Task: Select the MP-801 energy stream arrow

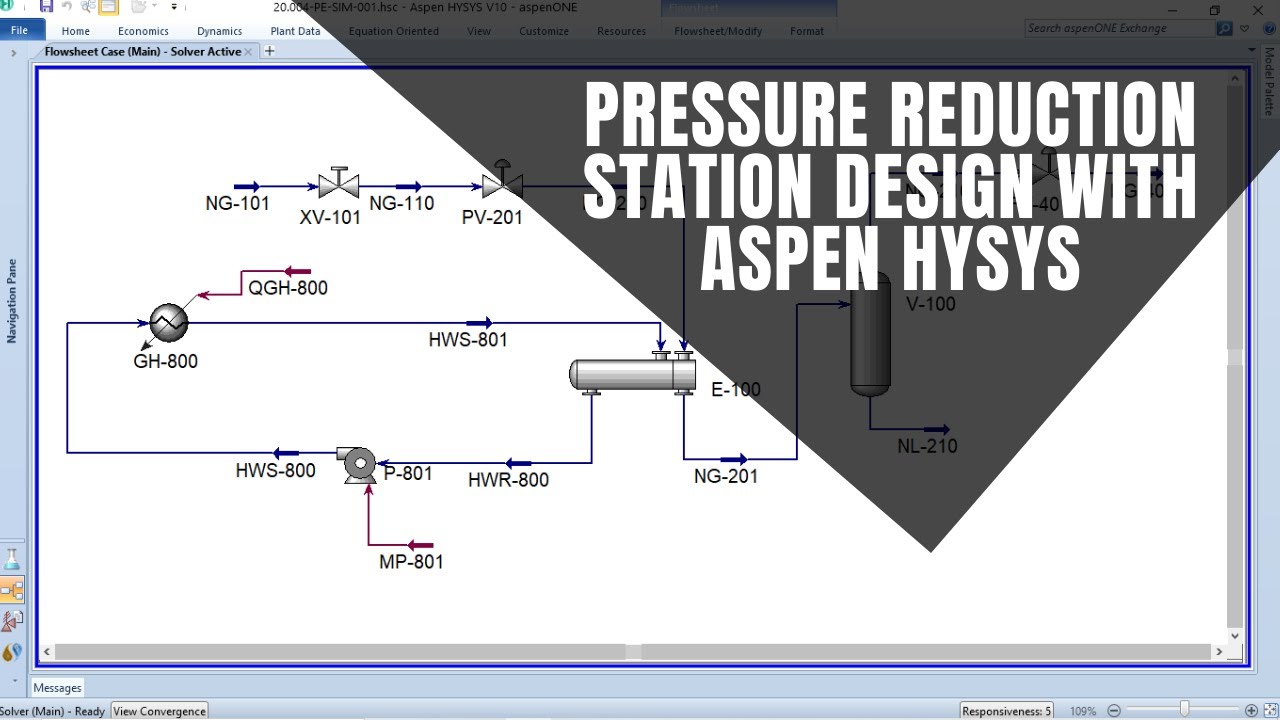Action: 421,545
